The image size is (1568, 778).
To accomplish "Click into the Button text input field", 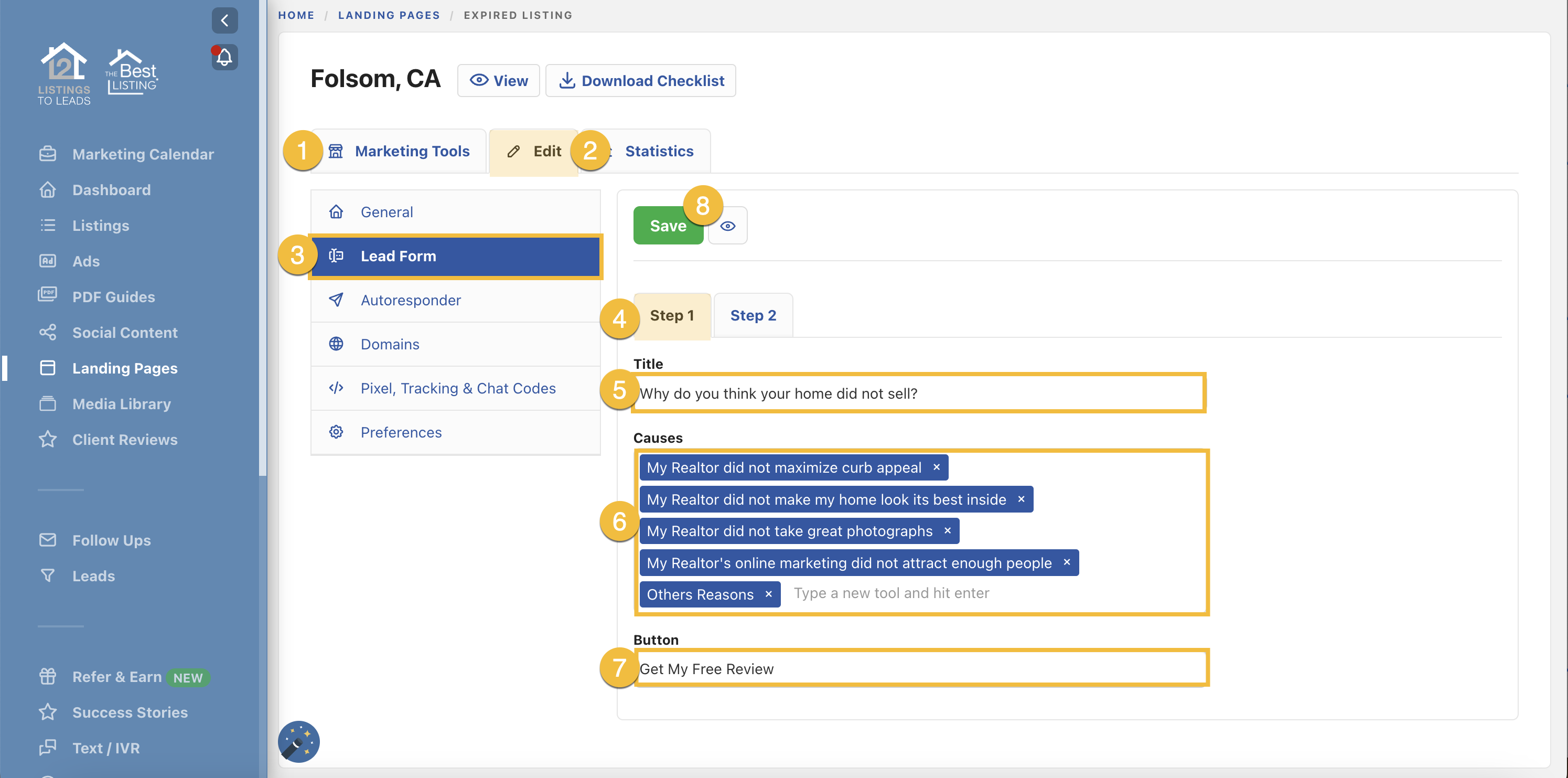I will 919,668.
